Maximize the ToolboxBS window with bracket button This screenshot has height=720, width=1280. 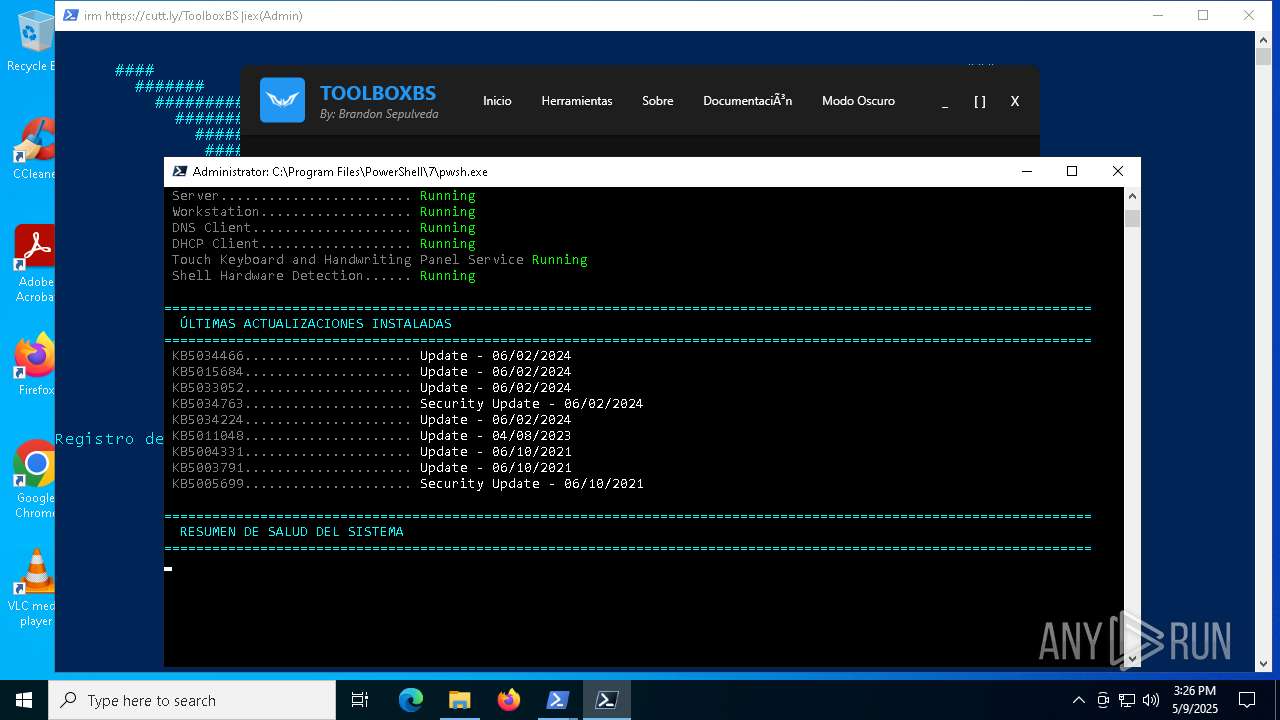pos(980,102)
